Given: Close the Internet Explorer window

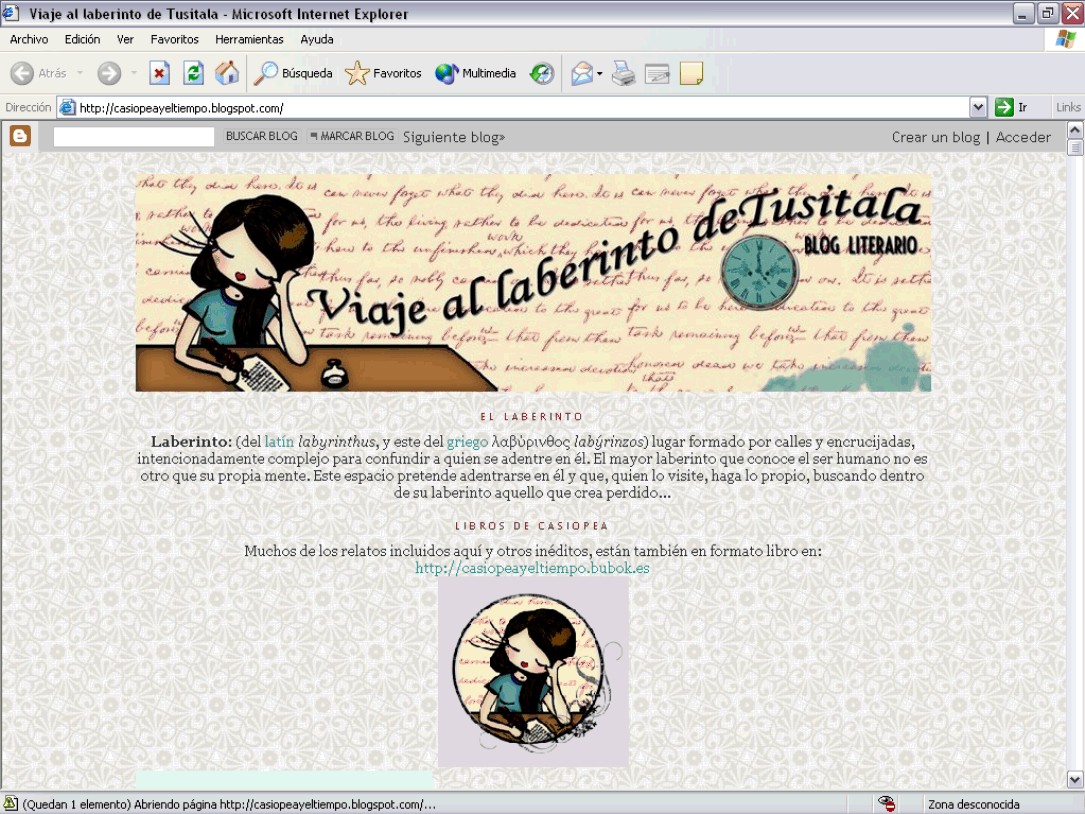Looking at the screenshot, I should click(x=1072, y=13).
